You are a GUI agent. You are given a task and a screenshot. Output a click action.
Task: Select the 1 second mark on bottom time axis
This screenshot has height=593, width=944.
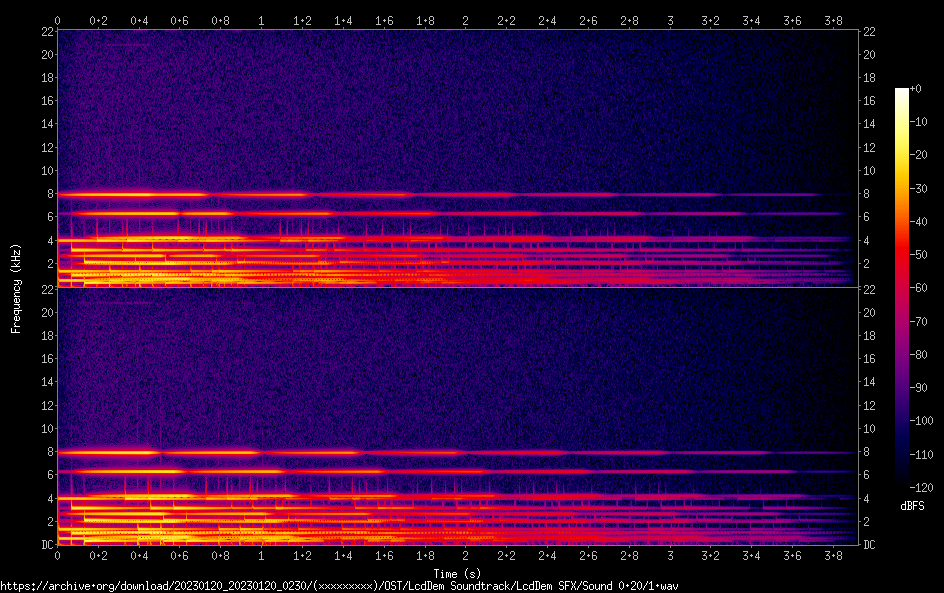click(261, 554)
